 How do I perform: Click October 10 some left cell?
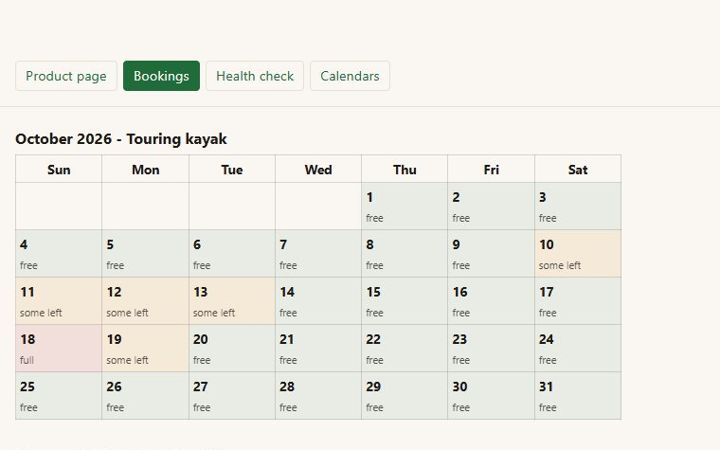(578, 253)
